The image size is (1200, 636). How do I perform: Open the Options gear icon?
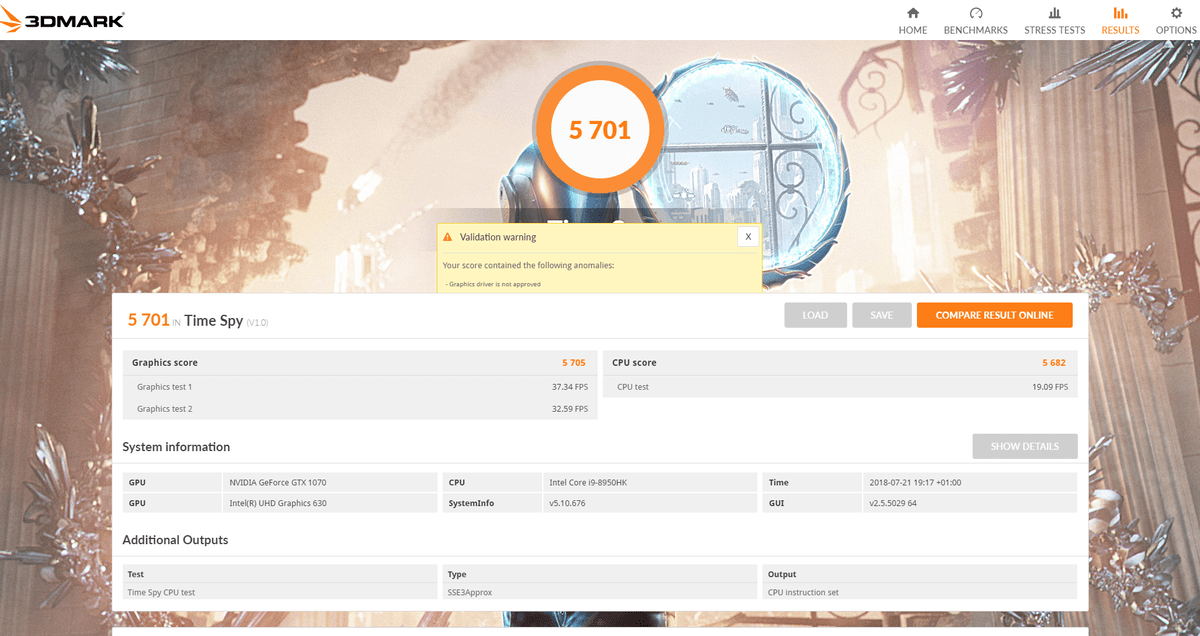tap(1176, 13)
